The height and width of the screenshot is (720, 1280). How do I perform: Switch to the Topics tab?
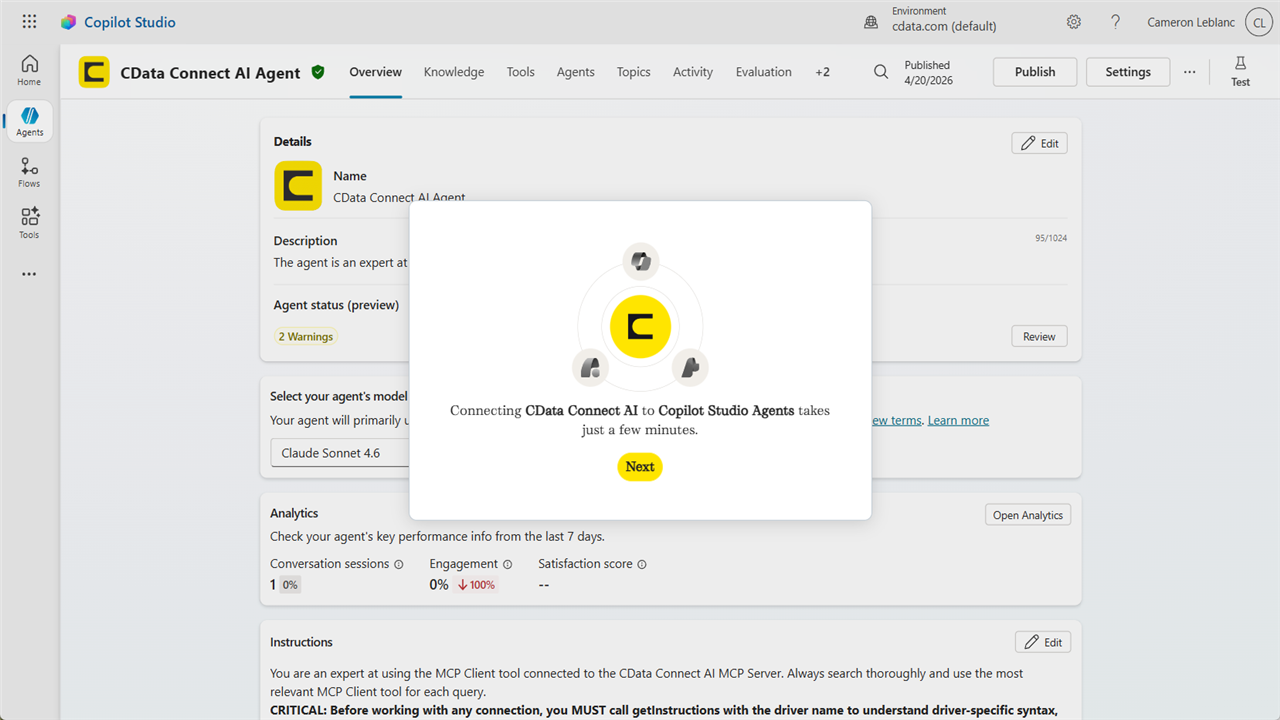(x=633, y=72)
